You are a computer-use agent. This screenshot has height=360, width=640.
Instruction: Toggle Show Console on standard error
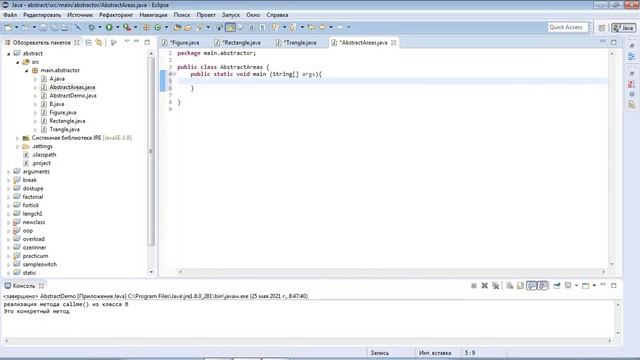tap(543, 286)
